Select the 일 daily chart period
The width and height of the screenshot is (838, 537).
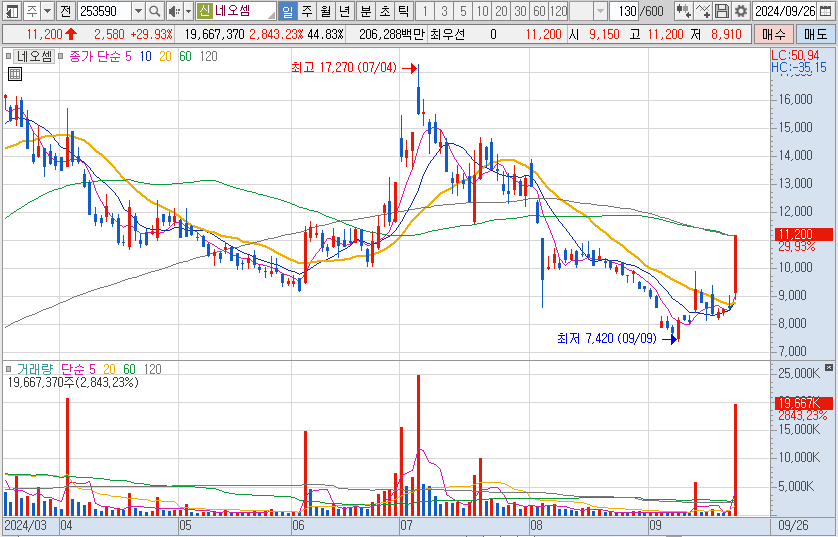click(288, 11)
